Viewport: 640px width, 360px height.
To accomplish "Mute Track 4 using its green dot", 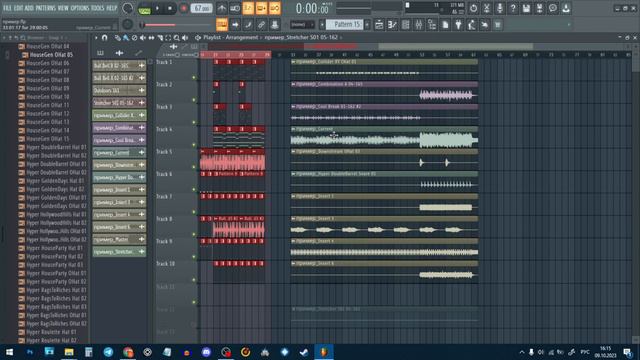I will [194, 145].
